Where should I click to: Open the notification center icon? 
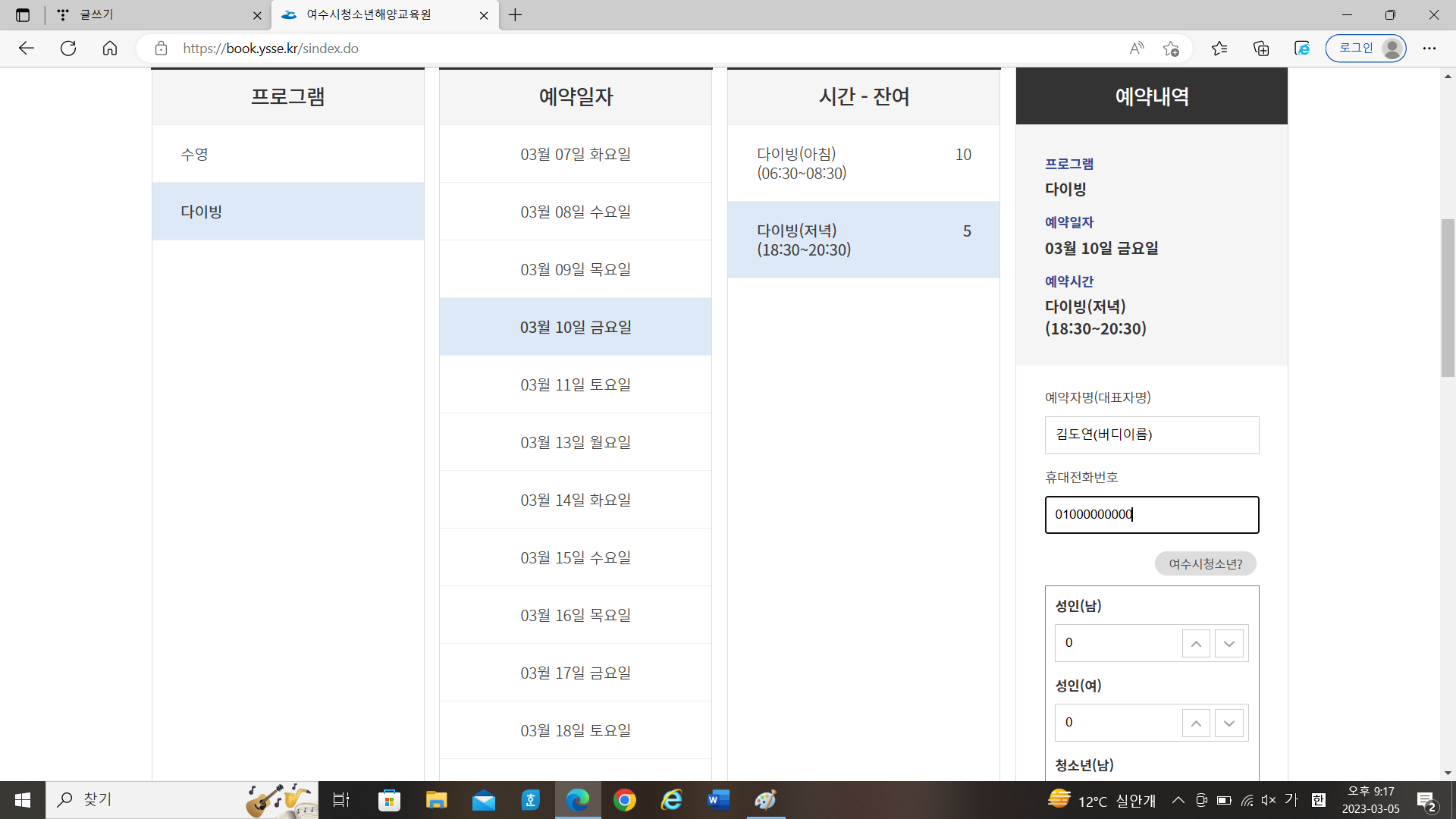click(x=1426, y=801)
